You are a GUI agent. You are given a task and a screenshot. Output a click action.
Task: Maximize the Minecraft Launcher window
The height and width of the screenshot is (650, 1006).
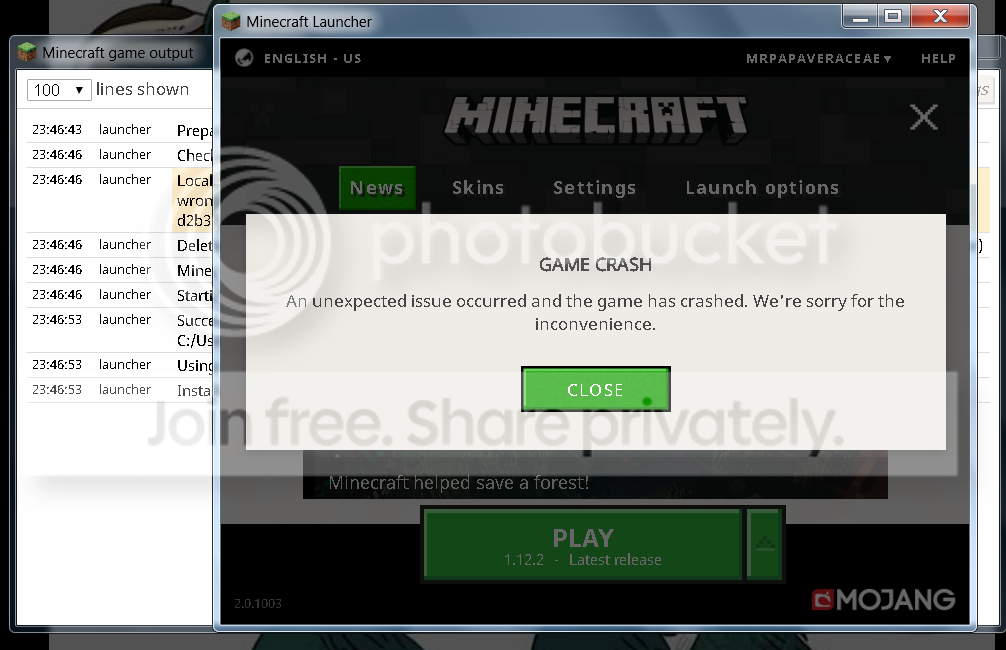coord(893,17)
